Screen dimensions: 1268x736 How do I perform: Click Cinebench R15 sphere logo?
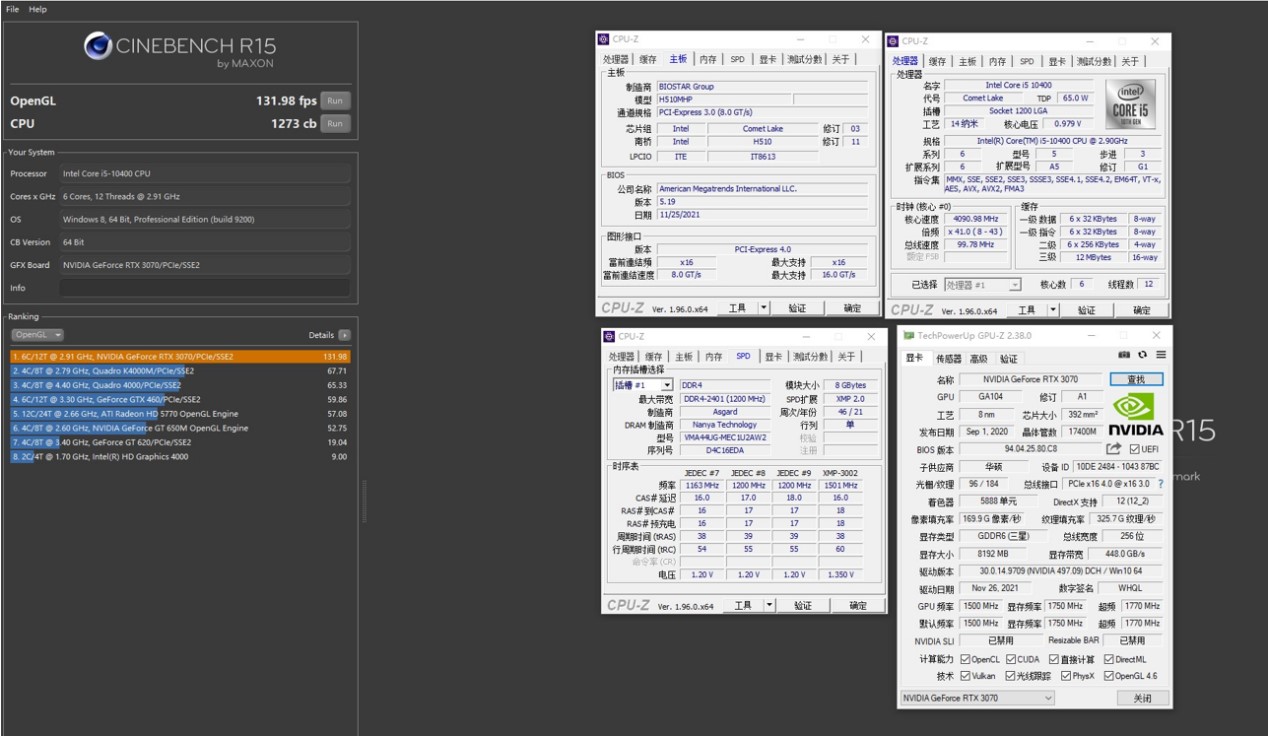coord(98,46)
